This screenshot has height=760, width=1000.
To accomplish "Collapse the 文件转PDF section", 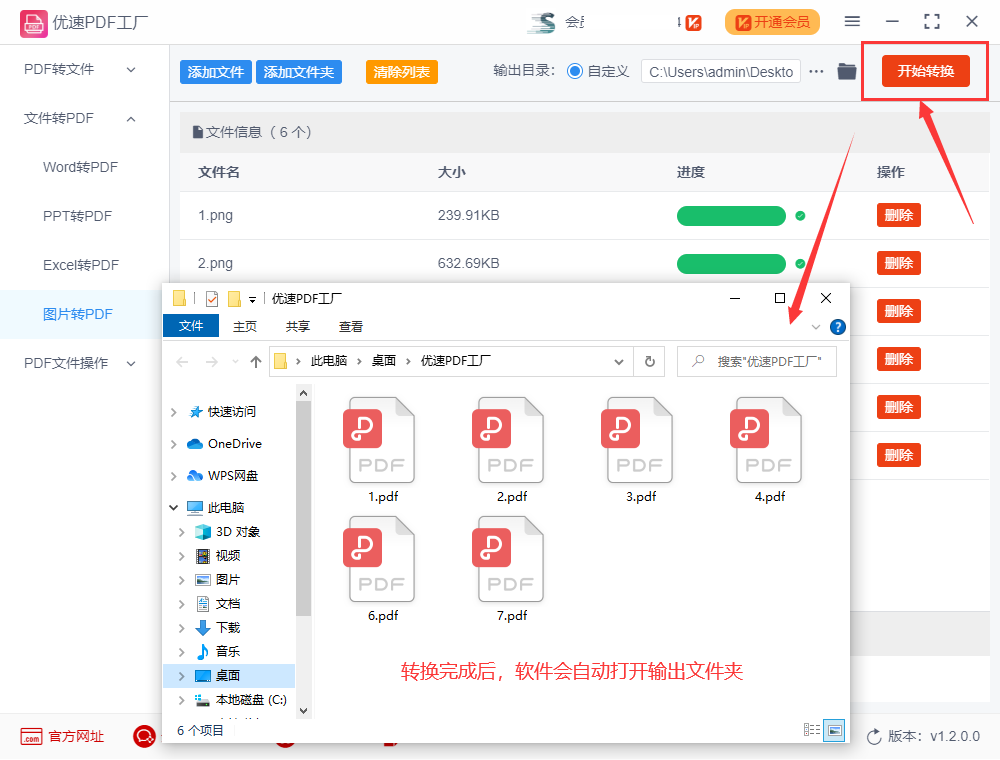I will 130,118.
